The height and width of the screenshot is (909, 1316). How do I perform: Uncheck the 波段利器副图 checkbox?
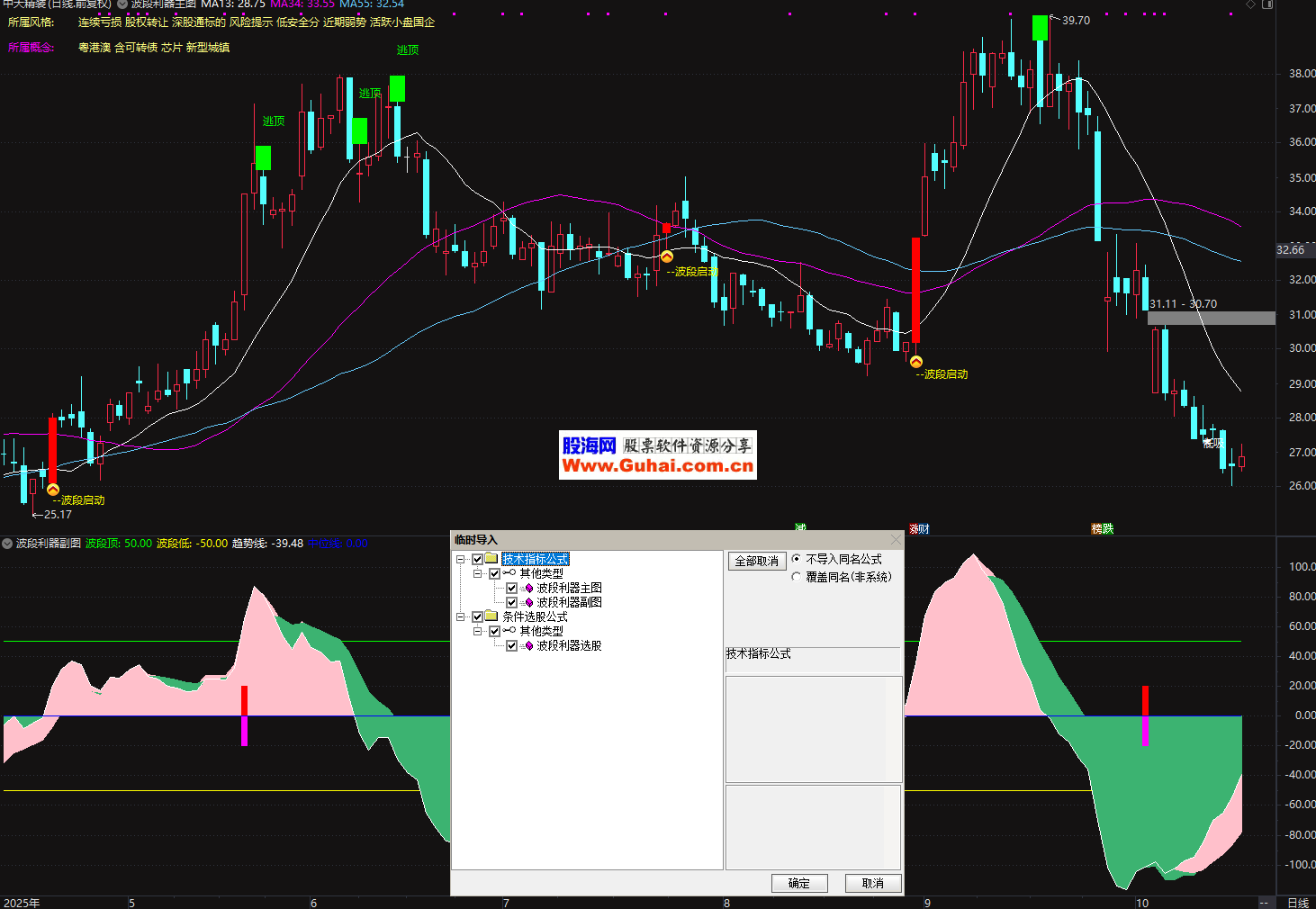(511, 603)
